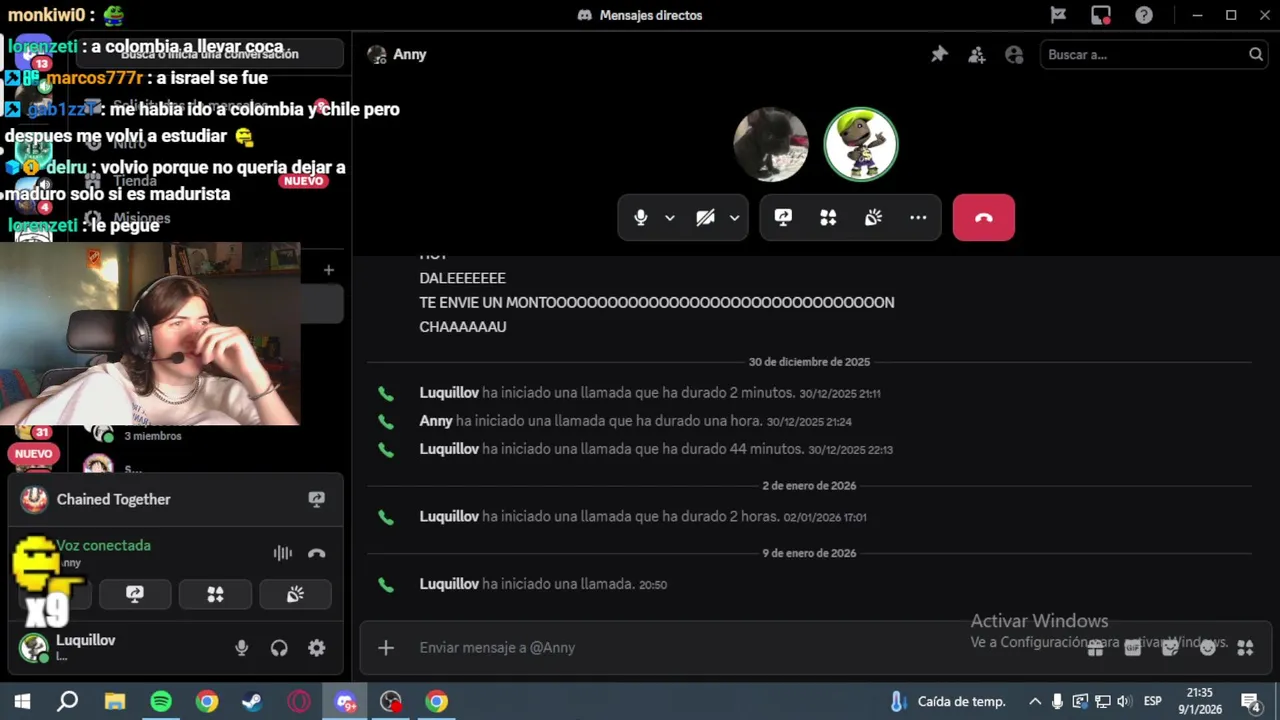Image resolution: width=1280 pixels, height=720 pixels.
Task: Open pinned messages in Anny chat
Action: 939,55
